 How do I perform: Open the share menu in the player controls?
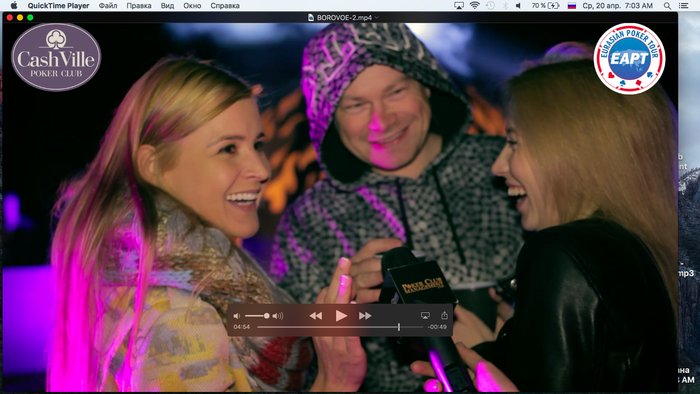click(444, 315)
